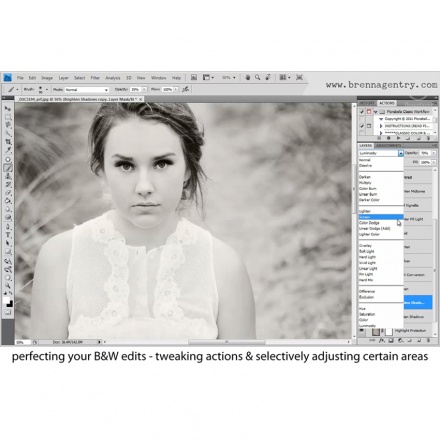Expand the INSTRUCTIONS action item
Image resolution: width=440 pixels, height=440 pixels.
point(381,126)
